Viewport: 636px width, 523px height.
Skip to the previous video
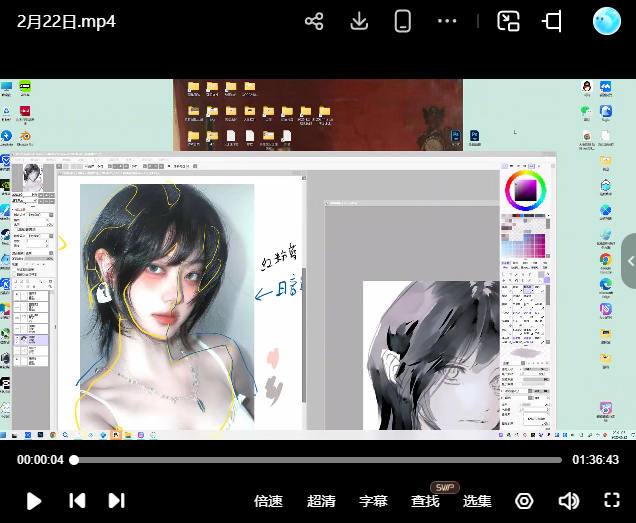point(77,501)
